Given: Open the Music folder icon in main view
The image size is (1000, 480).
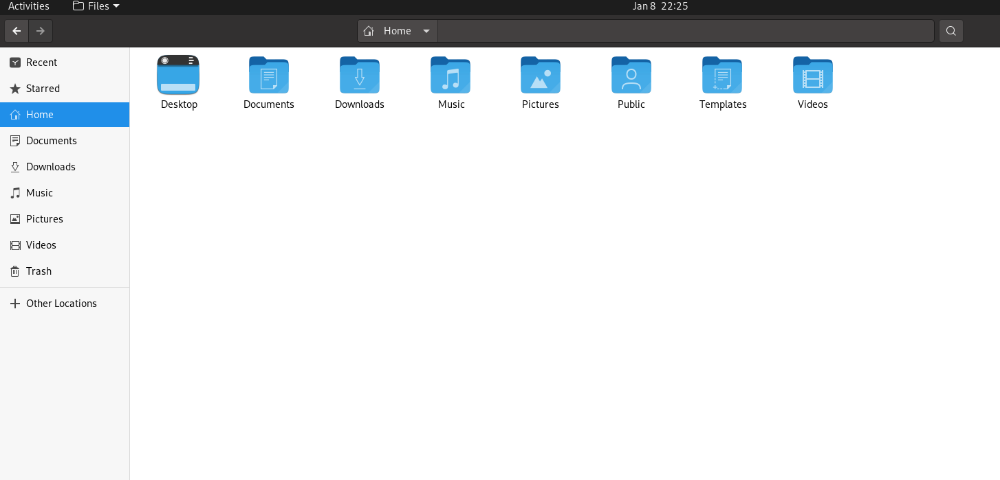Looking at the screenshot, I should coord(450,75).
